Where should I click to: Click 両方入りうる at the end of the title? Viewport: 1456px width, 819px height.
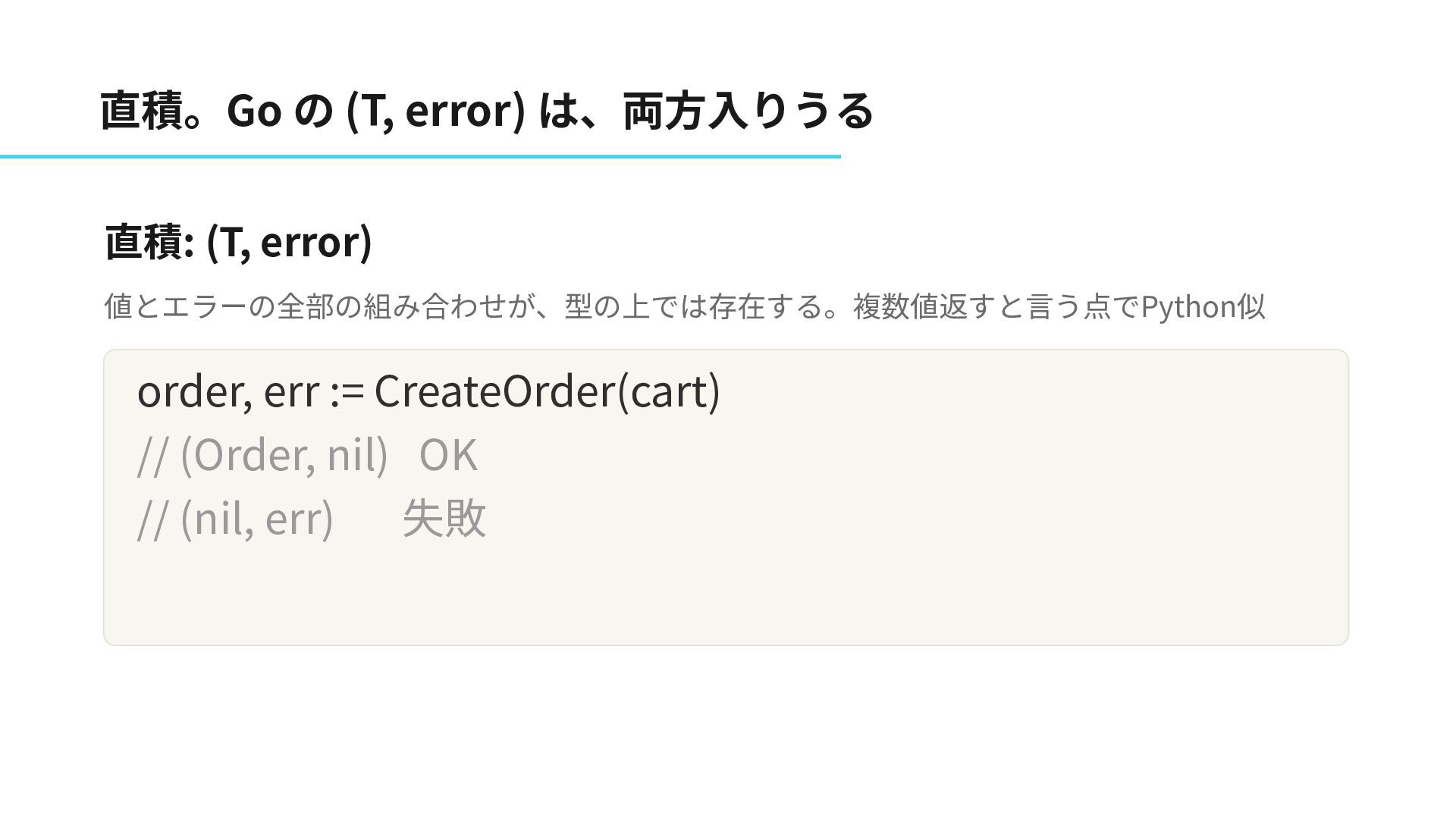tap(748, 111)
